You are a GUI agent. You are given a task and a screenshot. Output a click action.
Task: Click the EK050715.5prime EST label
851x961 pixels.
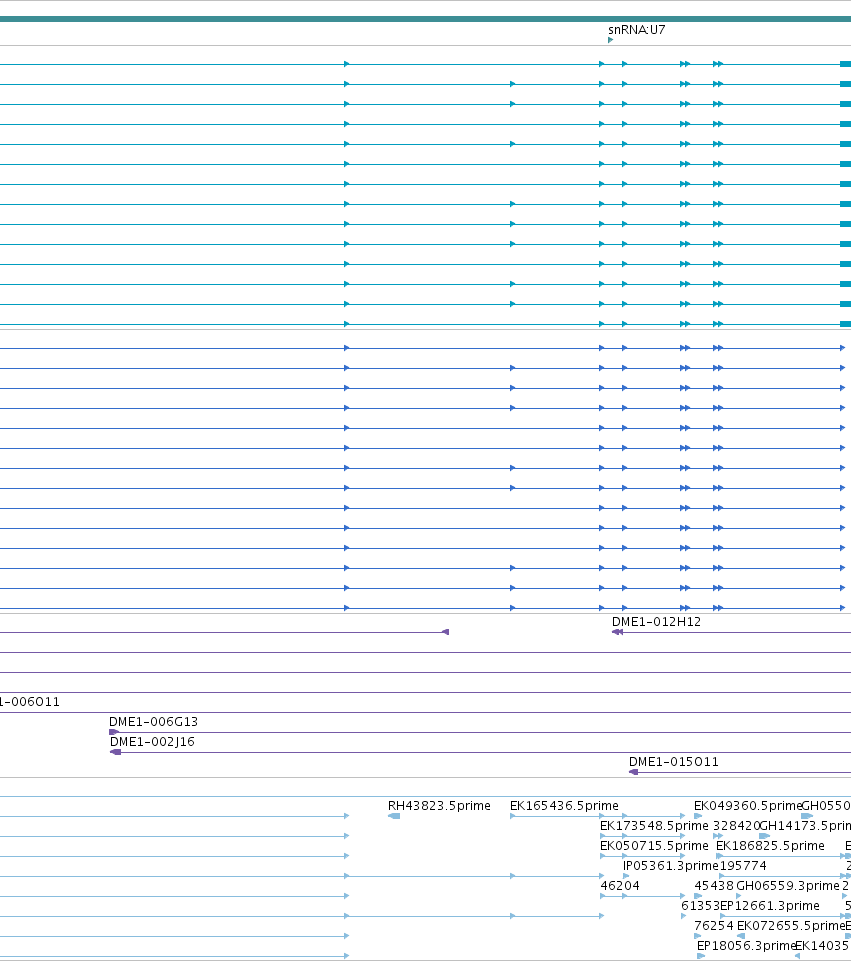point(654,846)
